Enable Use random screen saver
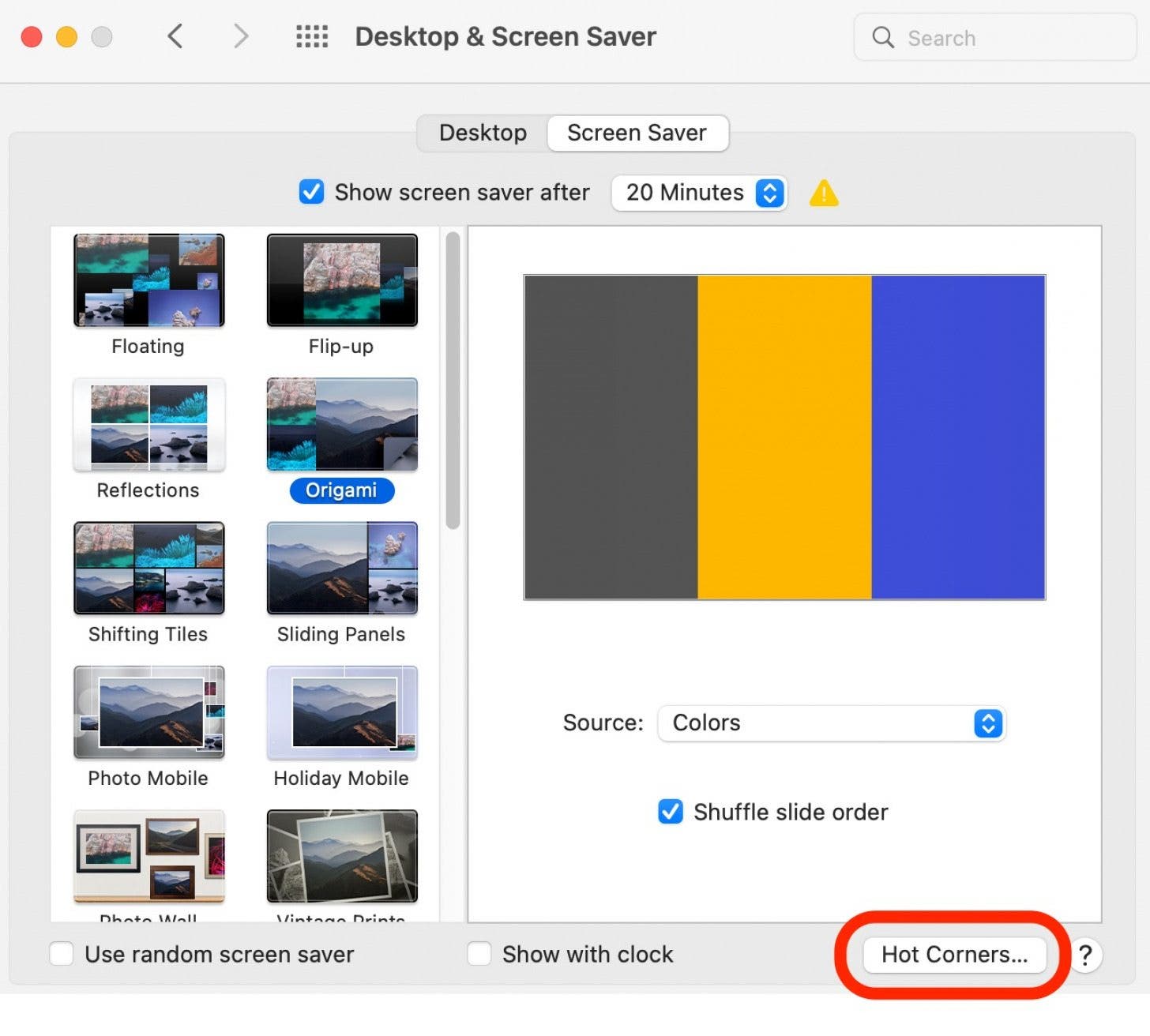Screen dimensions: 1150x1036 tap(61, 953)
